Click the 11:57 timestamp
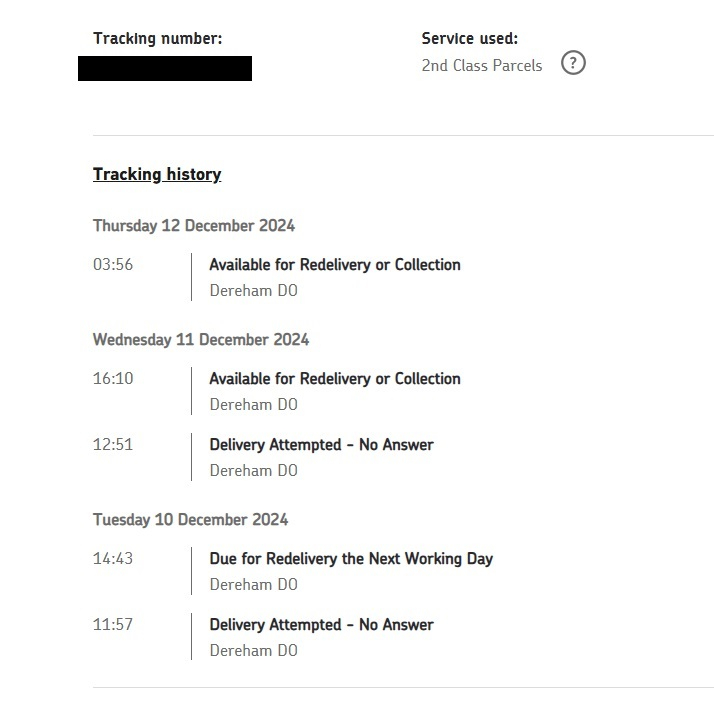 [113, 624]
